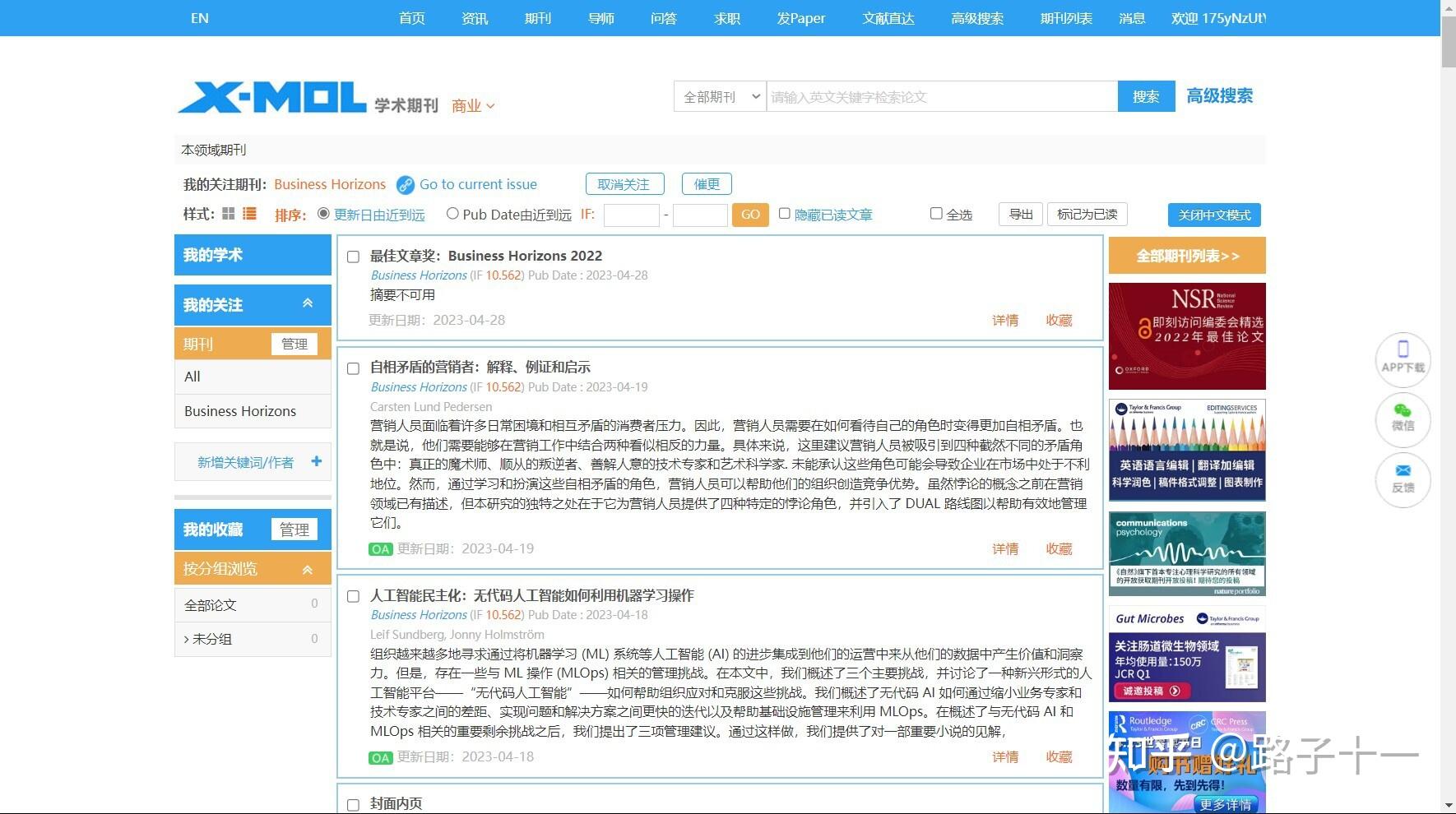Open the 文献直达 menu item
This screenshot has height=814, width=1456.
tap(888, 18)
